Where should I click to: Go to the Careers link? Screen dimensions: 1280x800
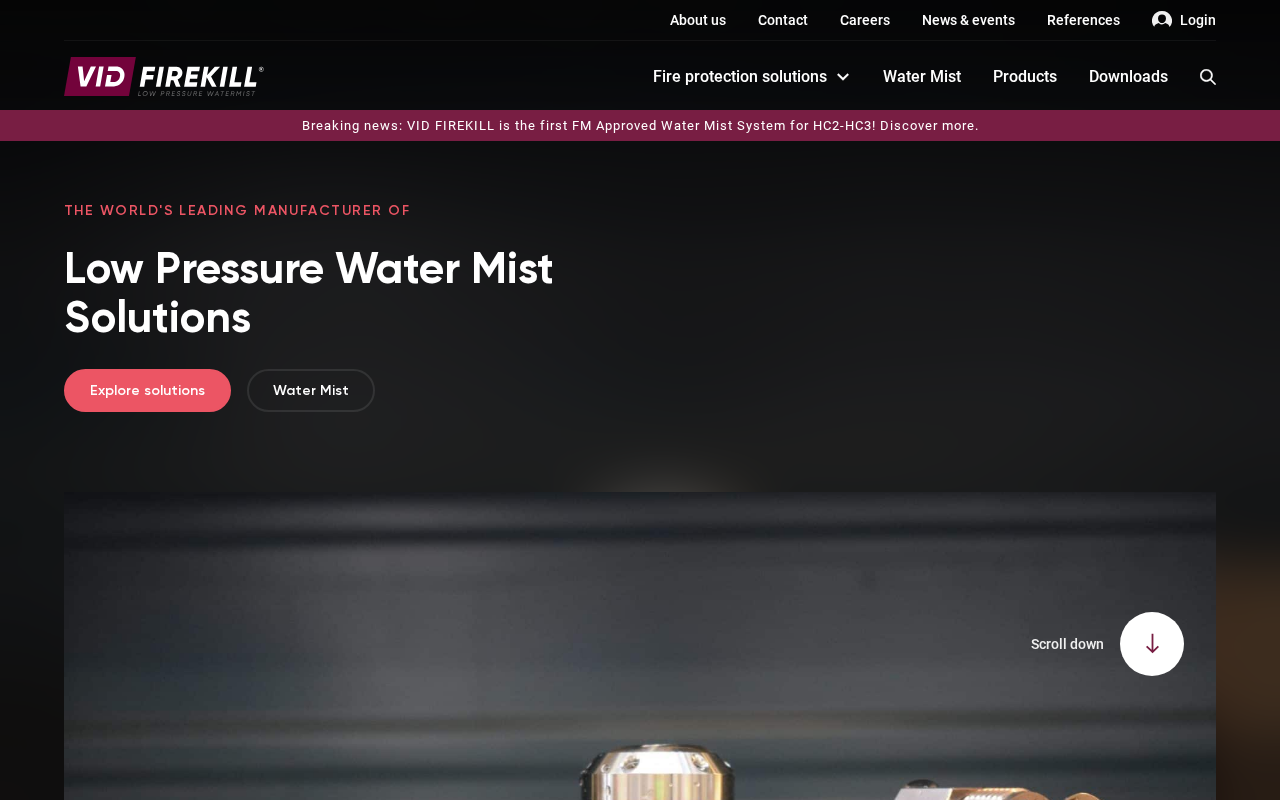(865, 20)
